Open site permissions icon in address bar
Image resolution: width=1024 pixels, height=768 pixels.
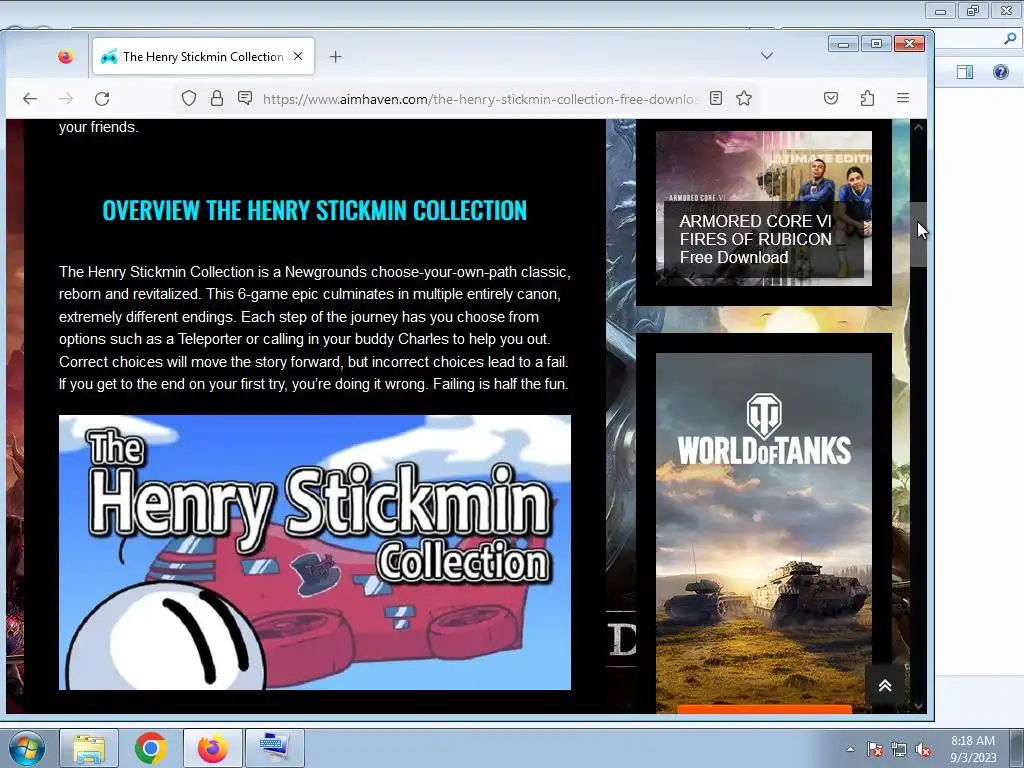tap(245, 99)
